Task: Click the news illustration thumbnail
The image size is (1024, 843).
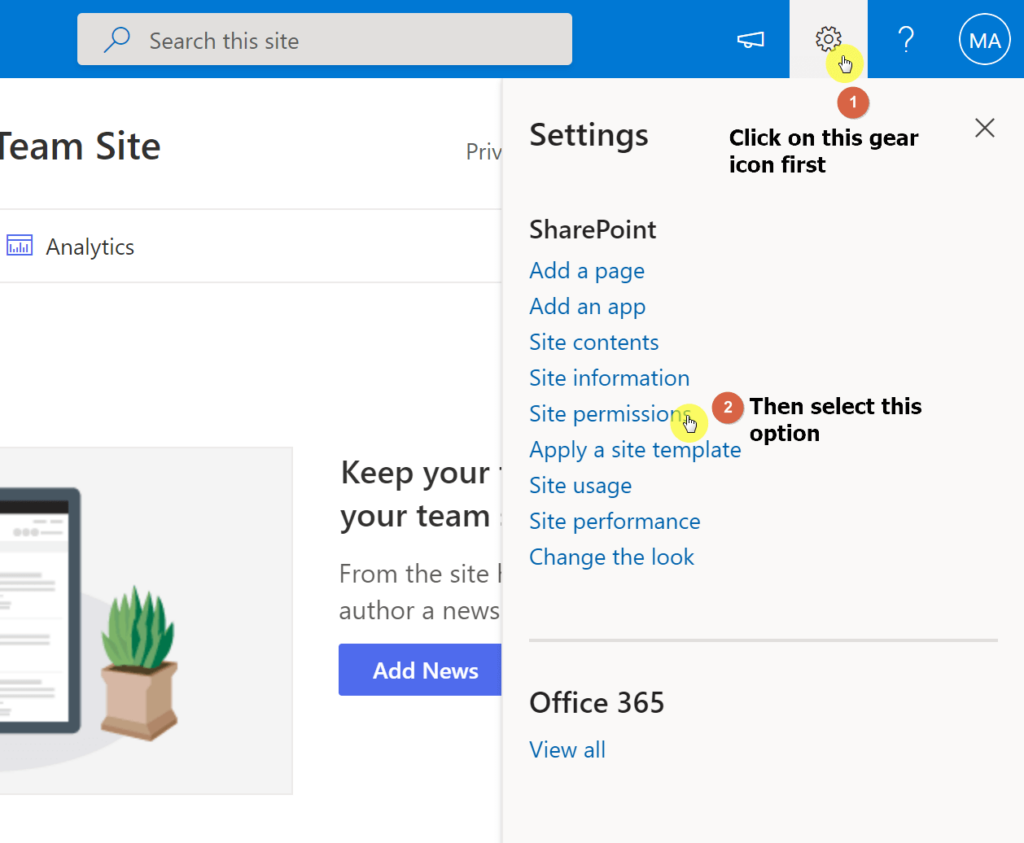Action: [146, 621]
